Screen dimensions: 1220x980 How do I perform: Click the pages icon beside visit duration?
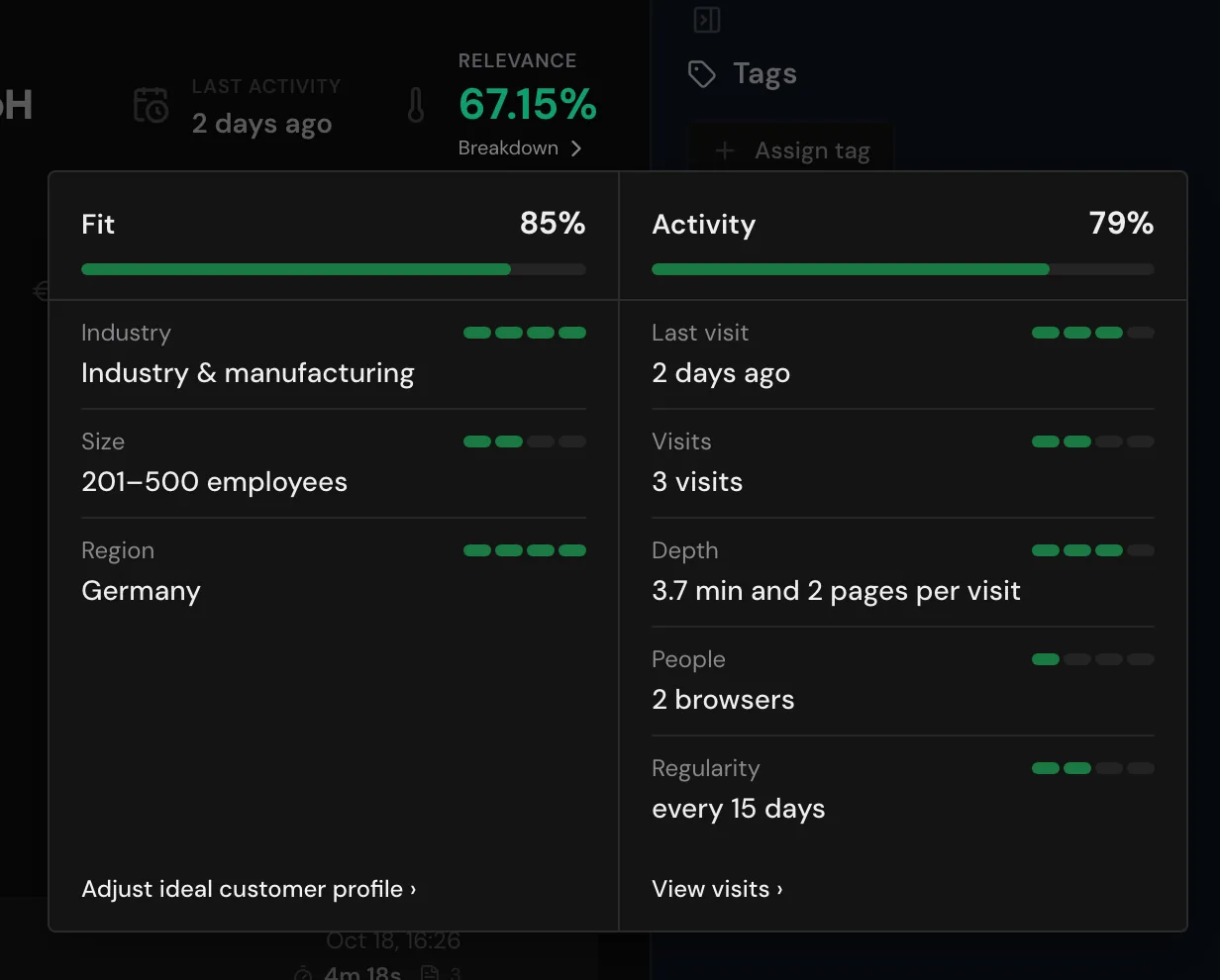(x=430, y=974)
